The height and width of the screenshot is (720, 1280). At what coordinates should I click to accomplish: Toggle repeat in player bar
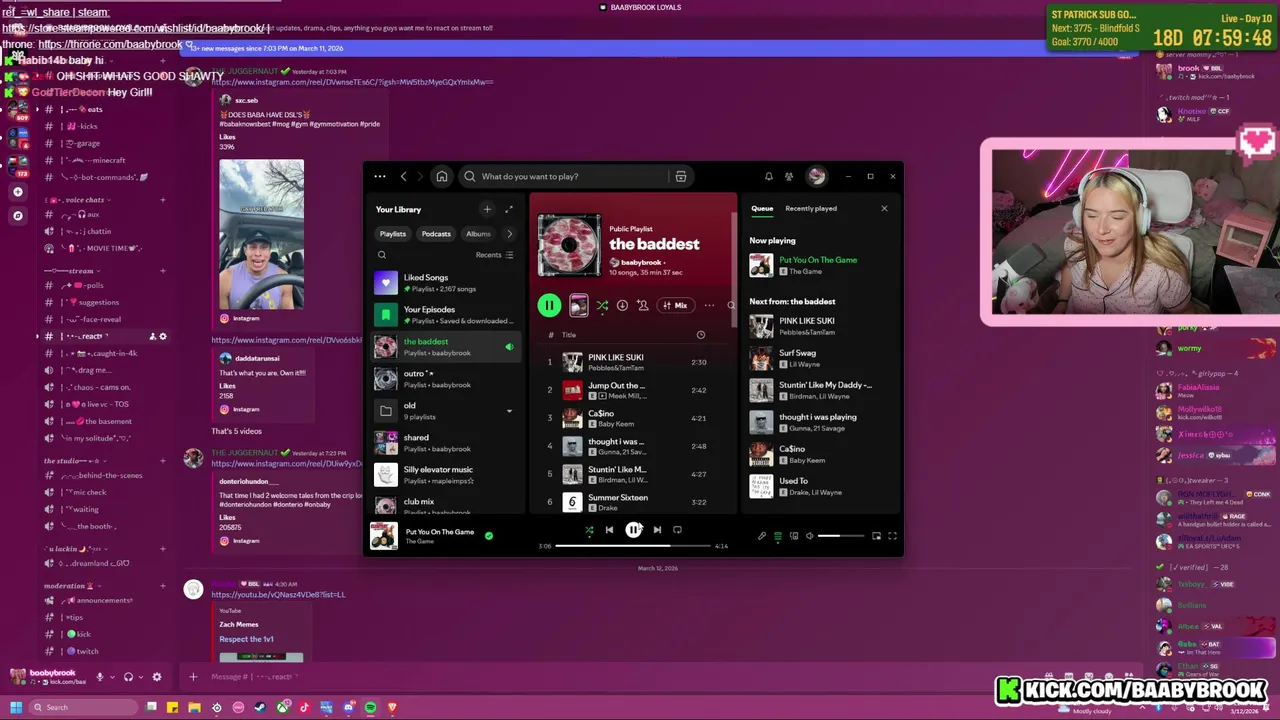coord(677,530)
